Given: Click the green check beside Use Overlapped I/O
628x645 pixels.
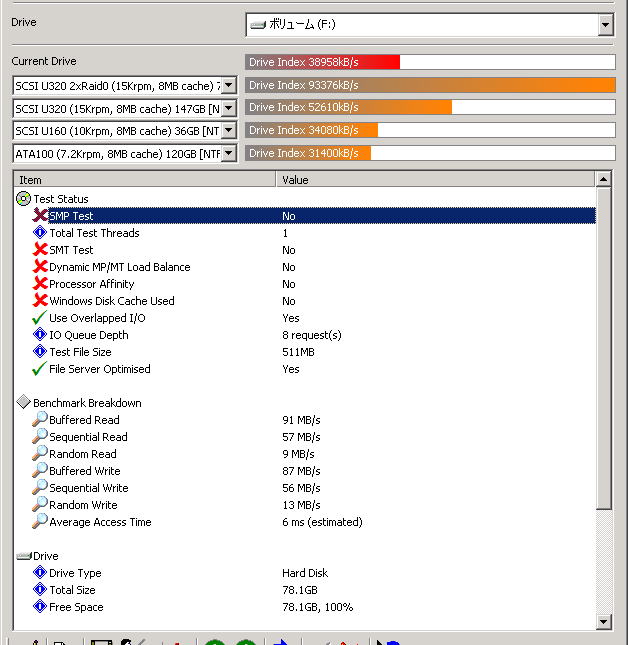Looking at the screenshot, I should point(40,318).
